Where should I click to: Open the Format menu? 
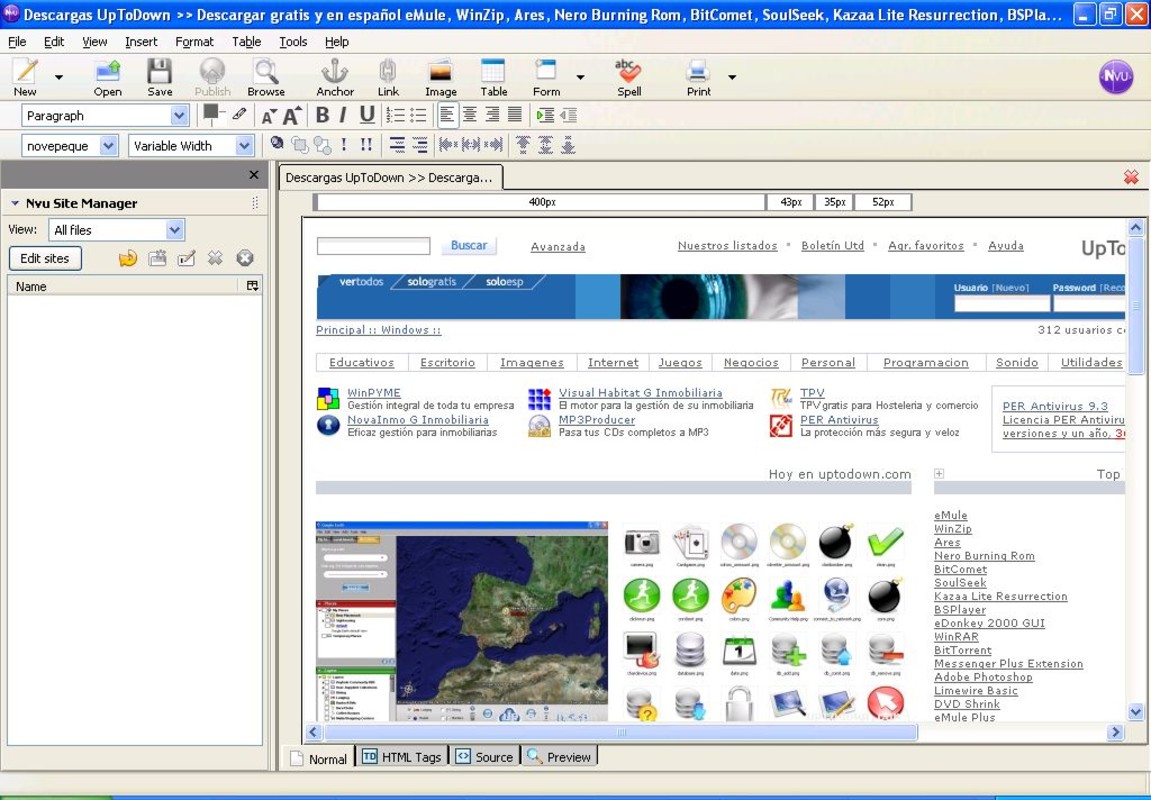(194, 42)
